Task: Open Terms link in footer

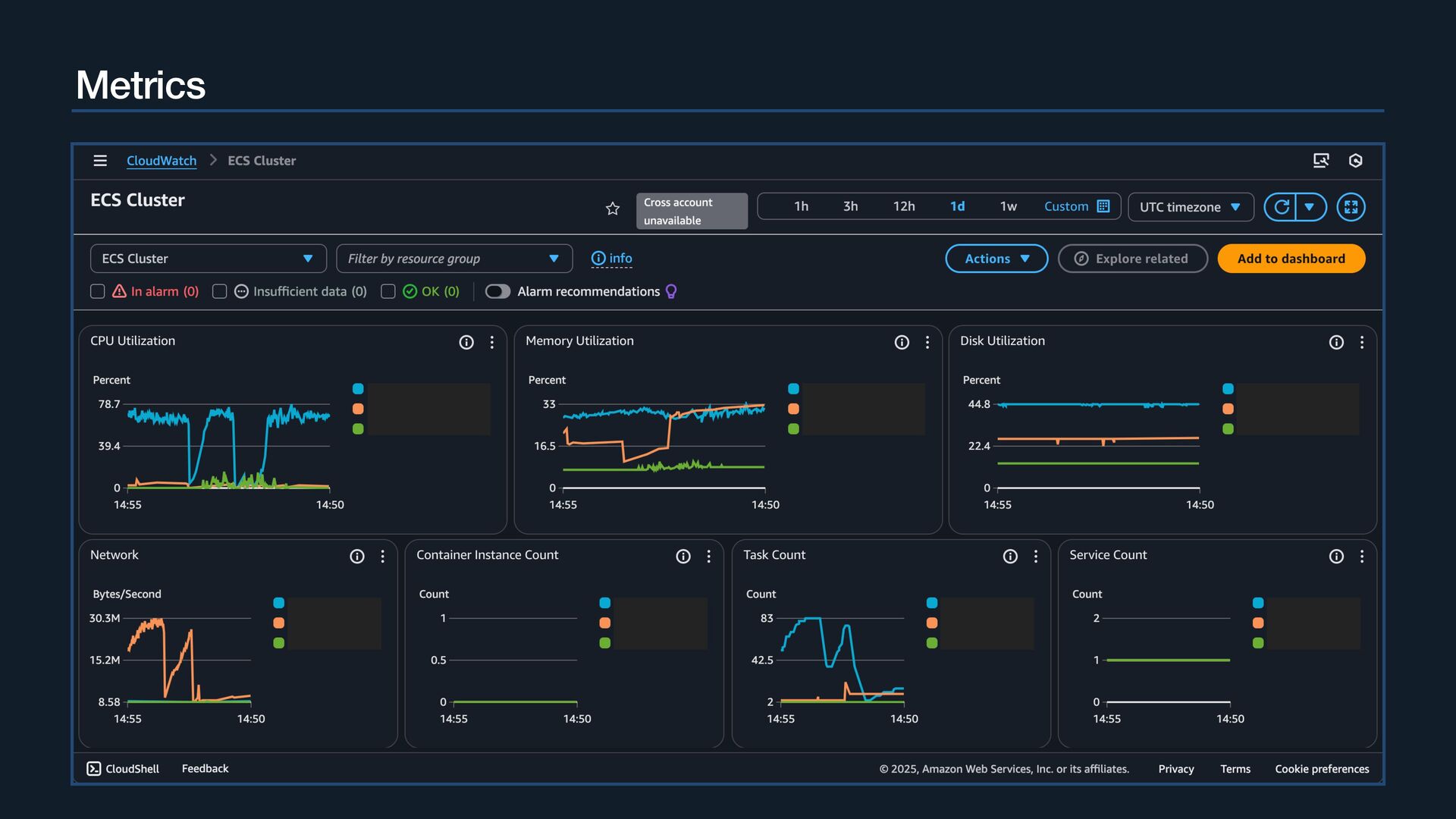Action: click(x=1235, y=769)
